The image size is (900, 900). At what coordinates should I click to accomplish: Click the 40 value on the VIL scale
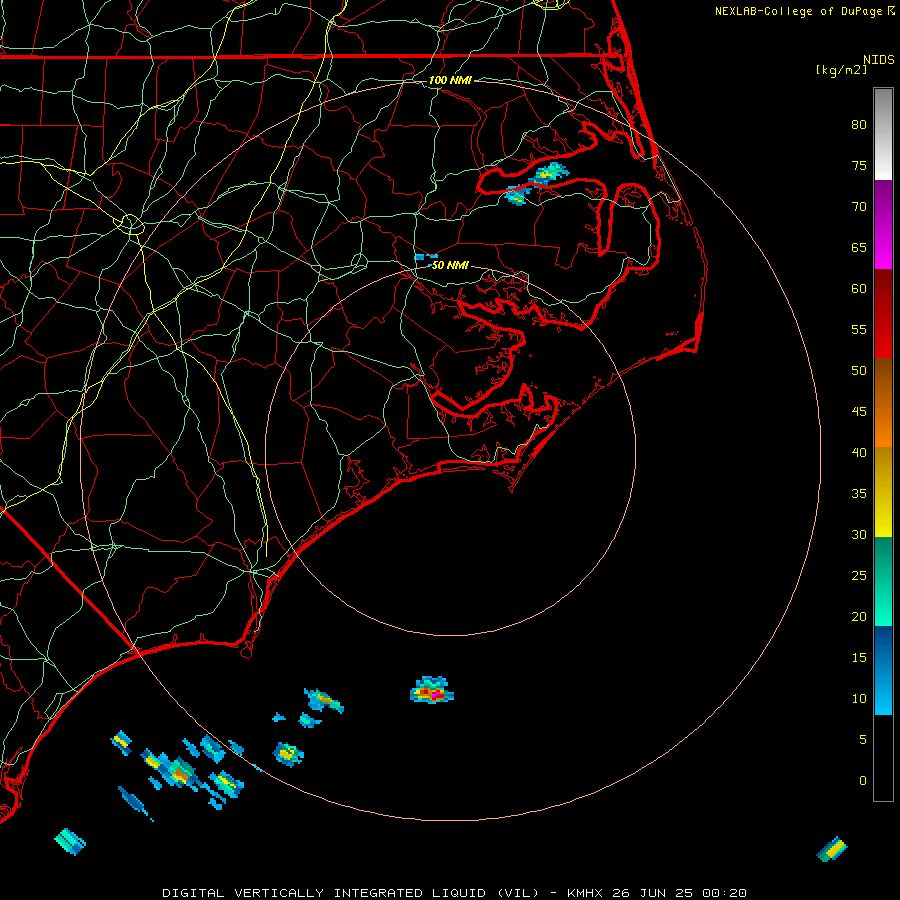pyautogui.click(x=859, y=453)
